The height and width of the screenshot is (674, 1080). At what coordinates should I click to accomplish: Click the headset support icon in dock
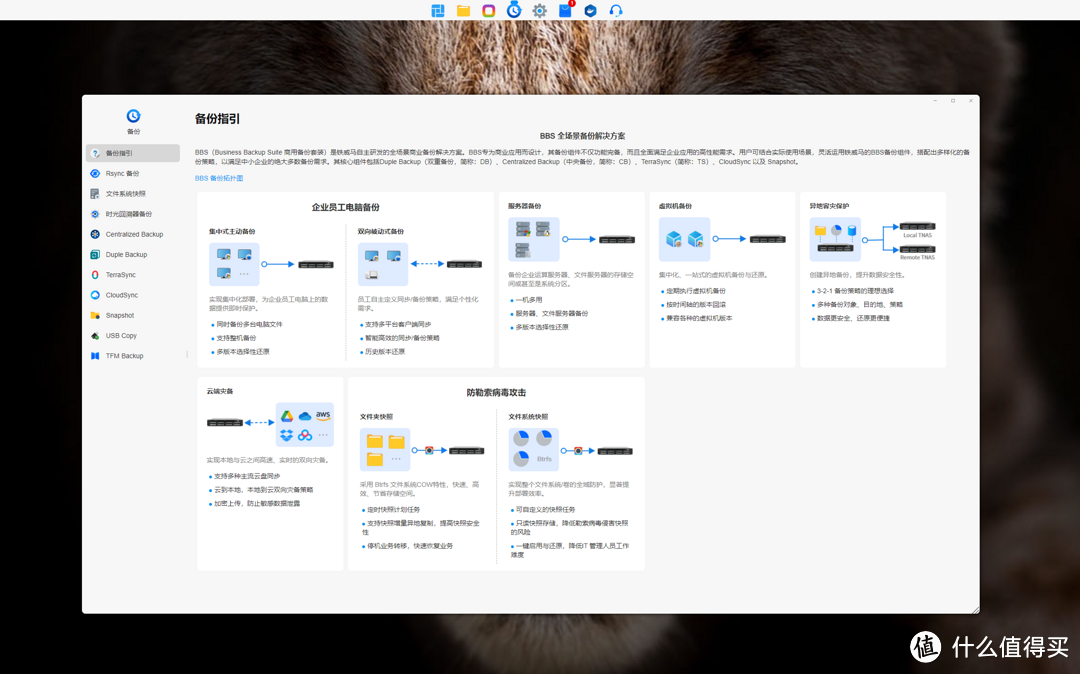pos(616,11)
